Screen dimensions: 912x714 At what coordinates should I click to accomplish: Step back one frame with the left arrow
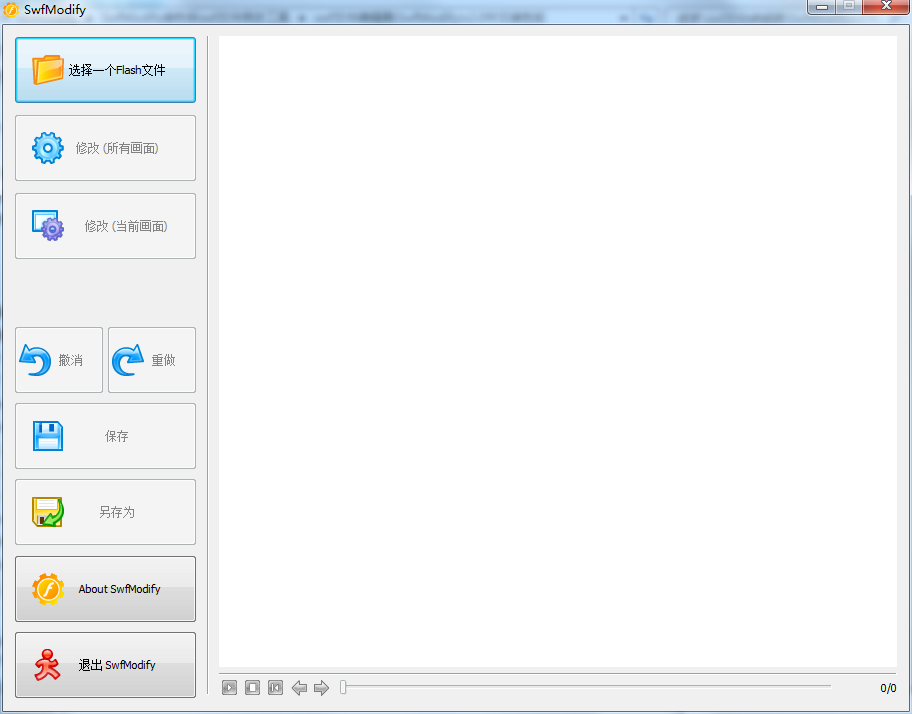point(299,687)
